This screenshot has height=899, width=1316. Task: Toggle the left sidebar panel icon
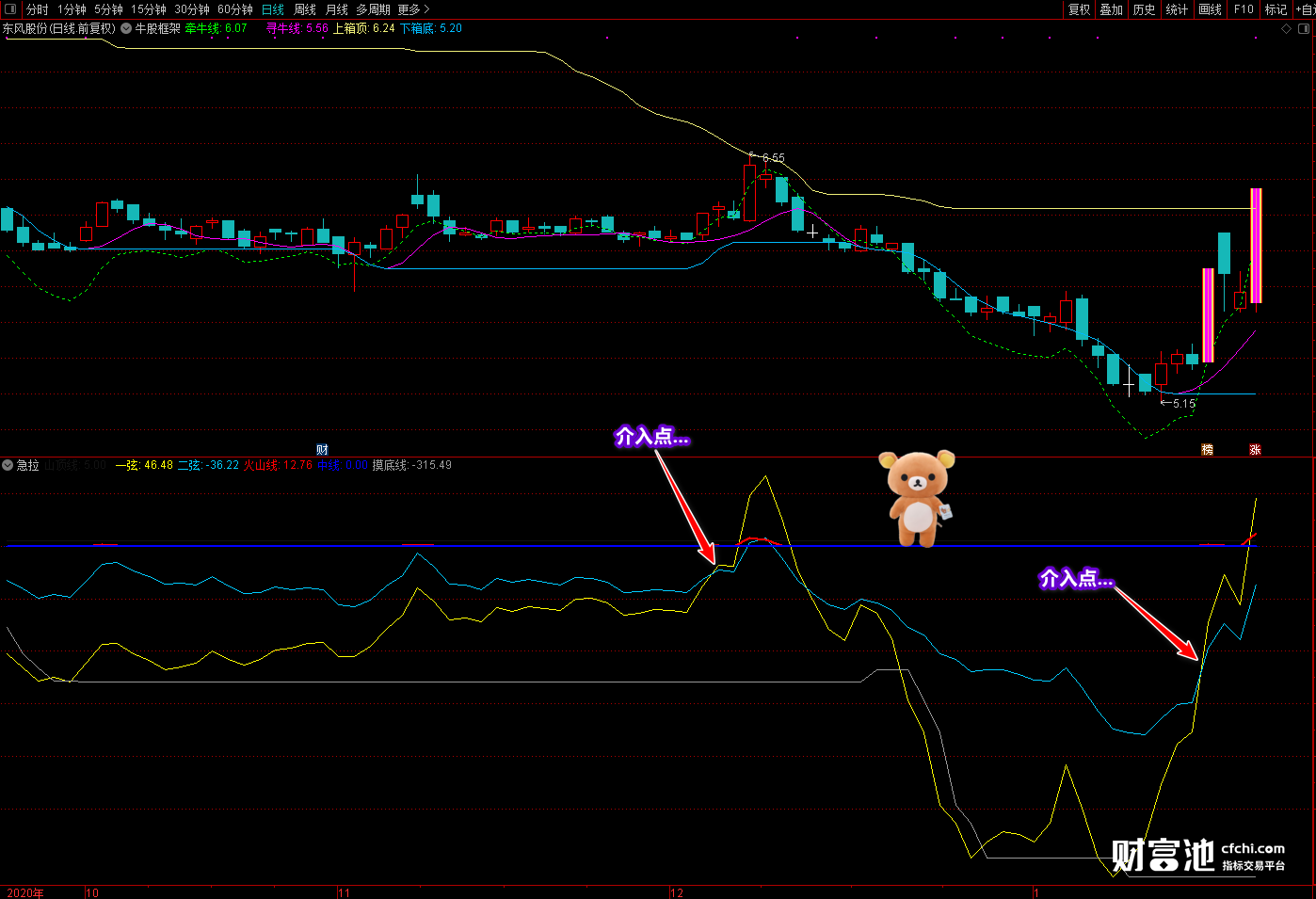point(10,9)
